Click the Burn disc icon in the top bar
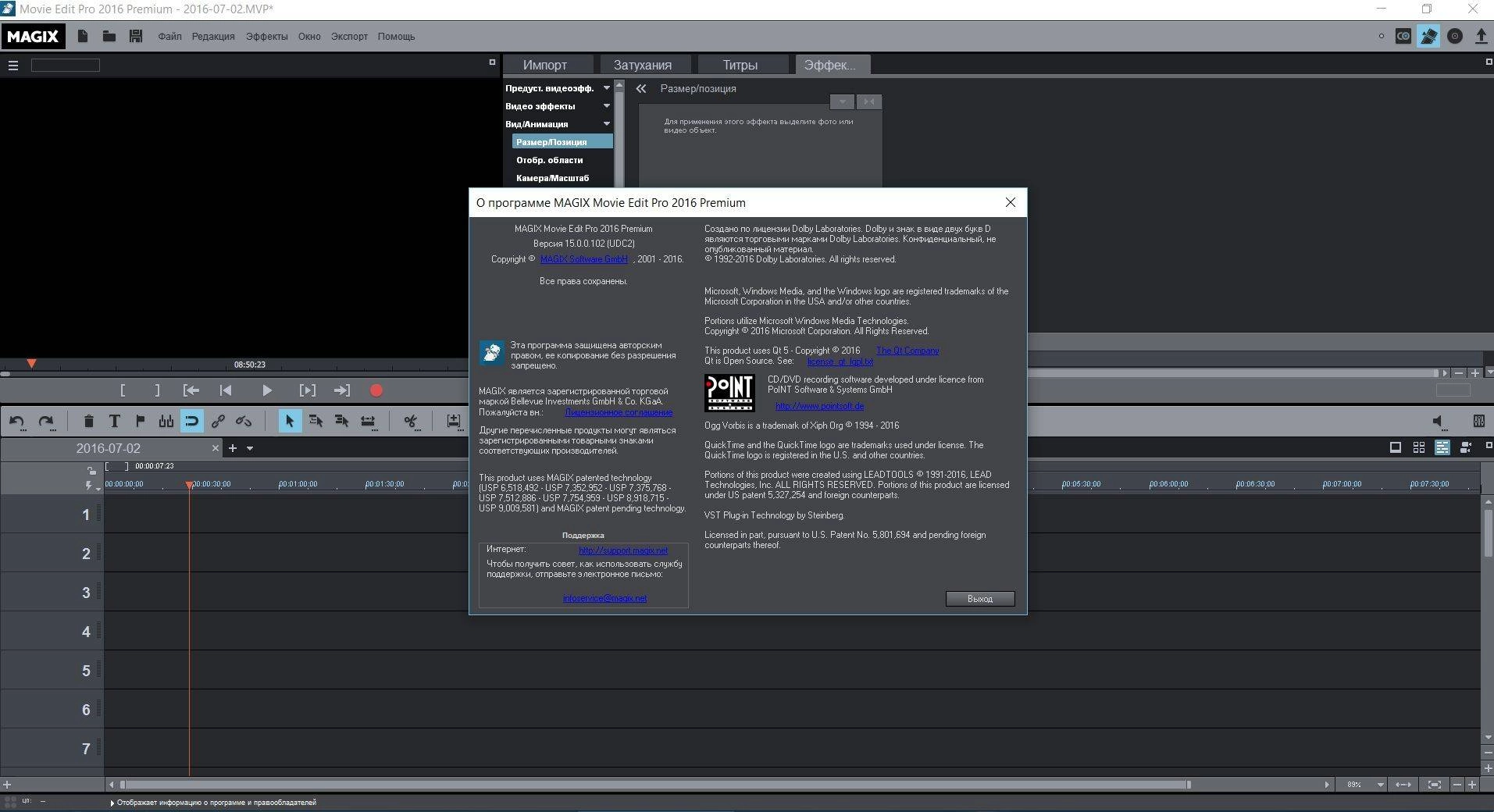 coord(1455,36)
